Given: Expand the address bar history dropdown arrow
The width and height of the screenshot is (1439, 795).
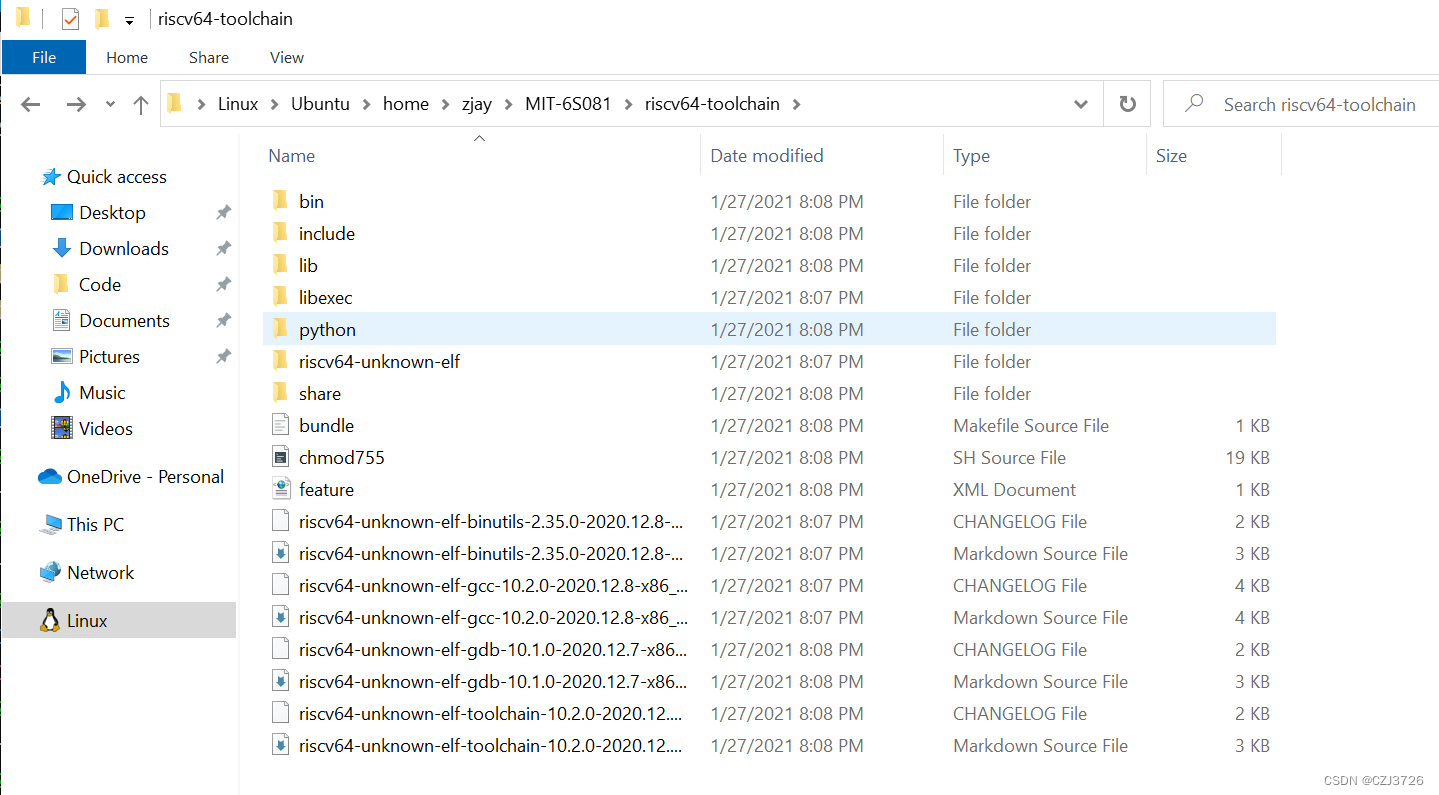Looking at the screenshot, I should [x=1080, y=103].
